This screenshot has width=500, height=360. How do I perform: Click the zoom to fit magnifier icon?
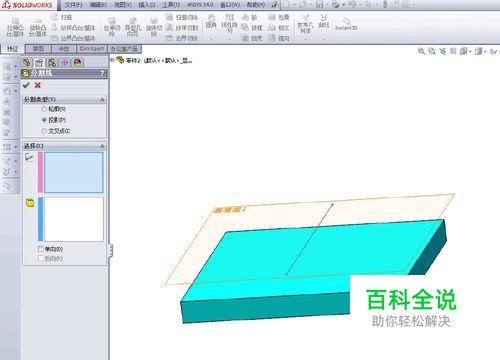[x=421, y=51]
